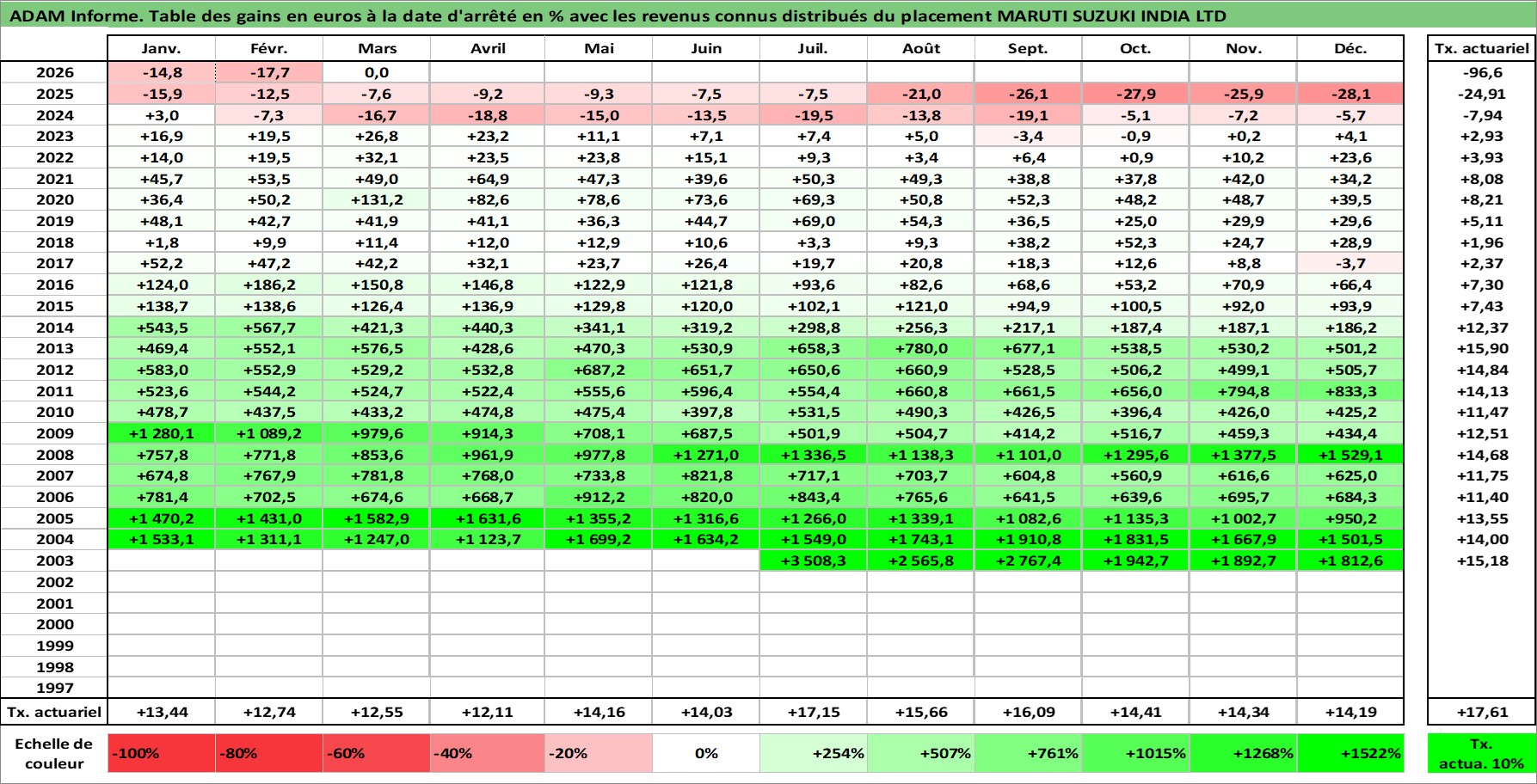1537x784 pixels.
Task: Click the +15,18 actuarial rate for 2003
Action: (1482, 560)
